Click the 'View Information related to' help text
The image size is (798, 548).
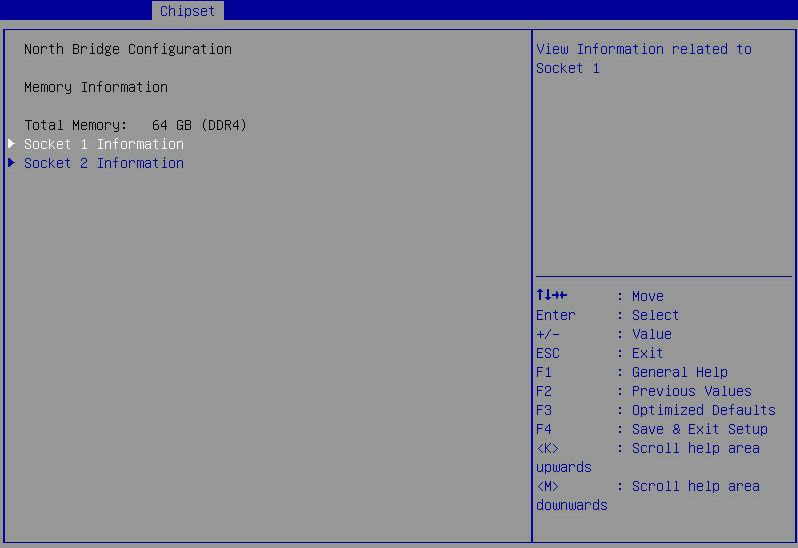tap(644, 49)
